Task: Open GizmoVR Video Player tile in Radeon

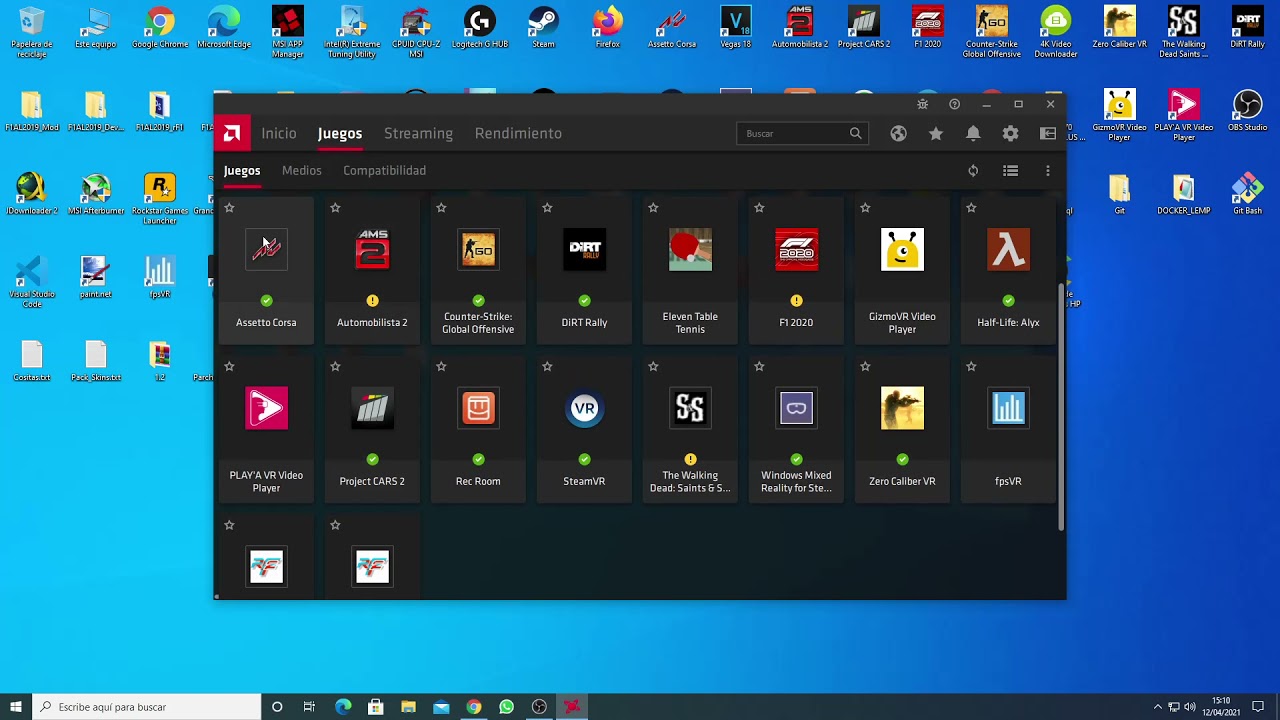Action: [902, 269]
